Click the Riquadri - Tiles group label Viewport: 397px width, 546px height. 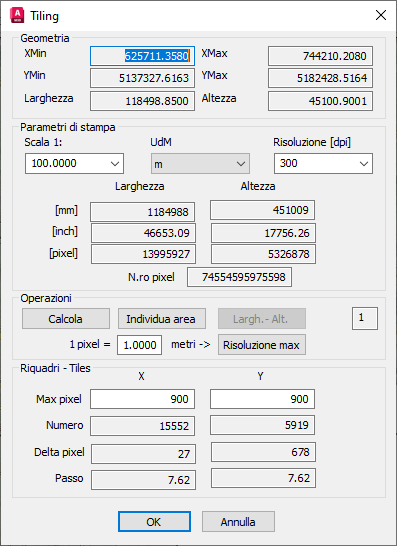pyautogui.click(x=55, y=368)
